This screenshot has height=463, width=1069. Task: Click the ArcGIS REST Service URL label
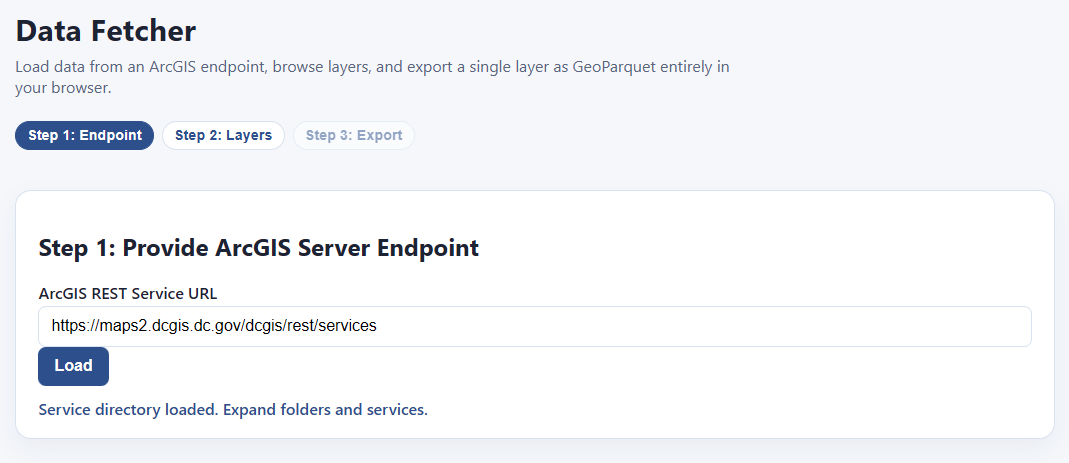point(128,294)
